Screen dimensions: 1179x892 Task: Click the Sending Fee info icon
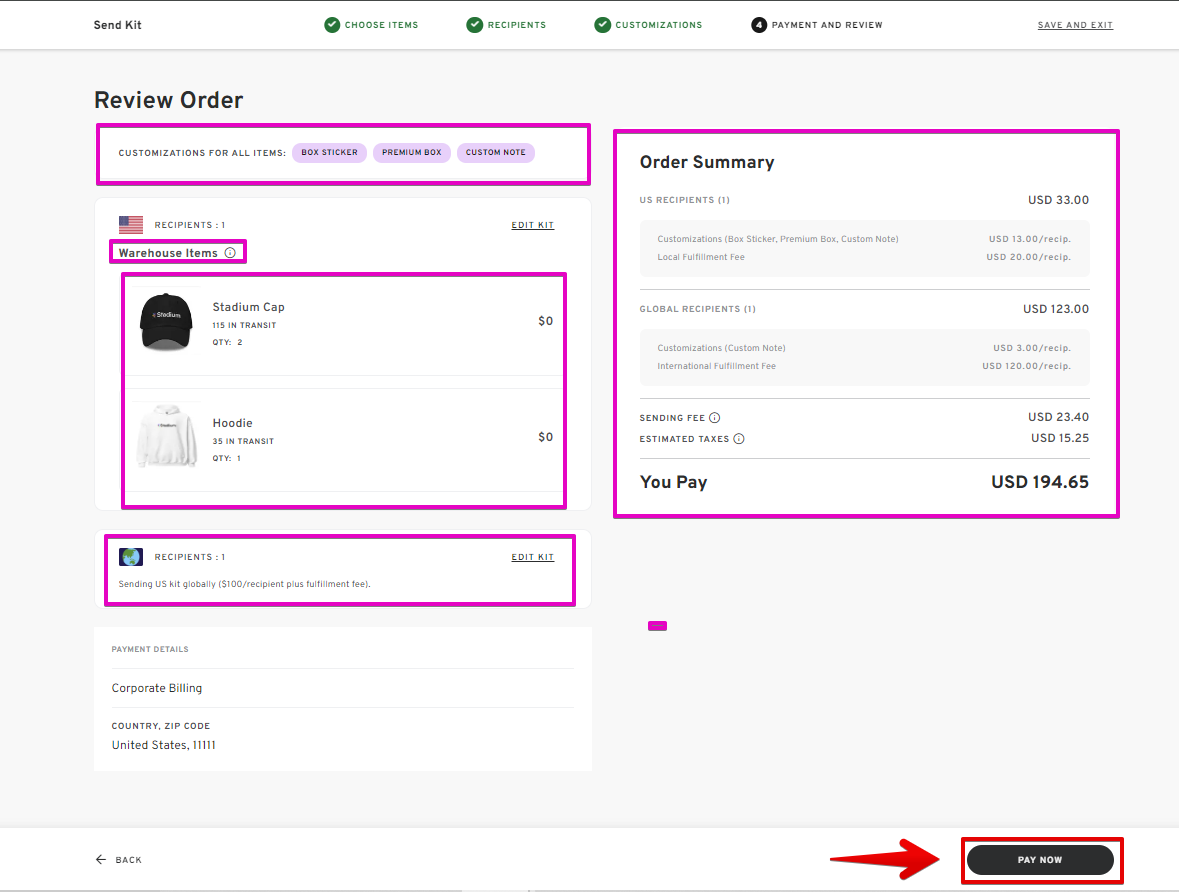[x=714, y=418]
